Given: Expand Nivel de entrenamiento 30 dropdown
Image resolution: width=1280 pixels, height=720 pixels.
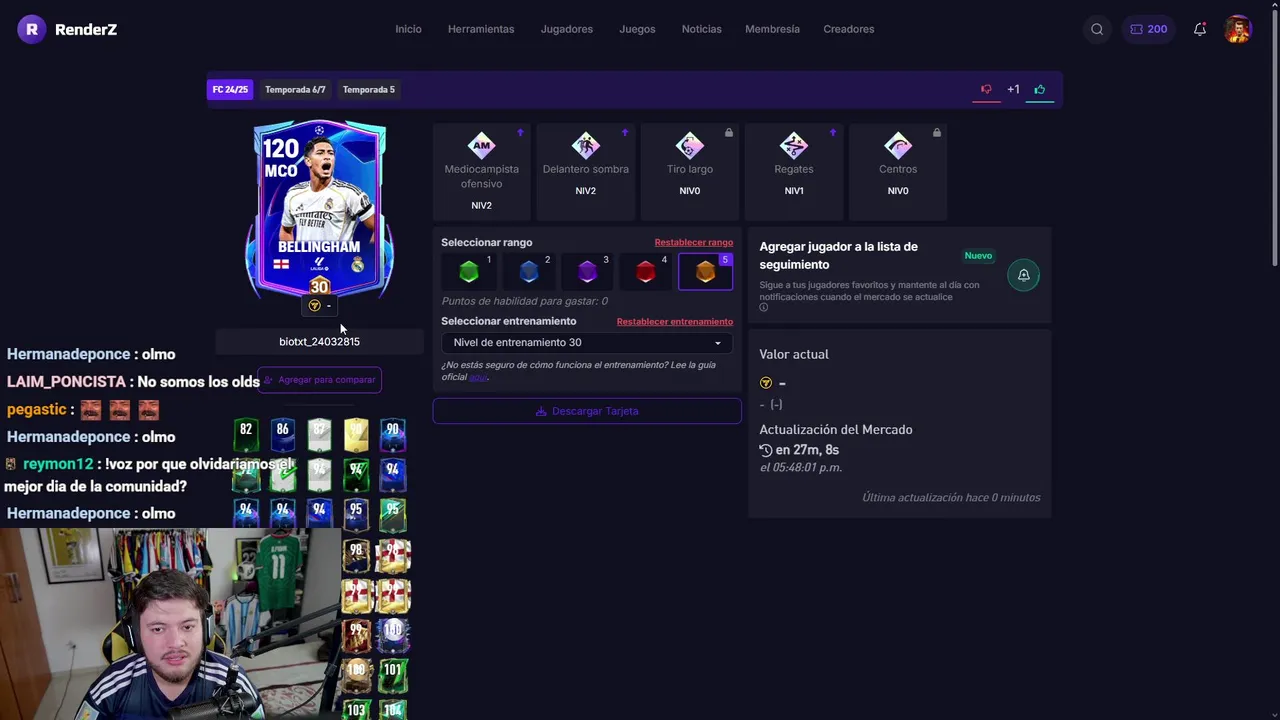Looking at the screenshot, I should point(587,342).
